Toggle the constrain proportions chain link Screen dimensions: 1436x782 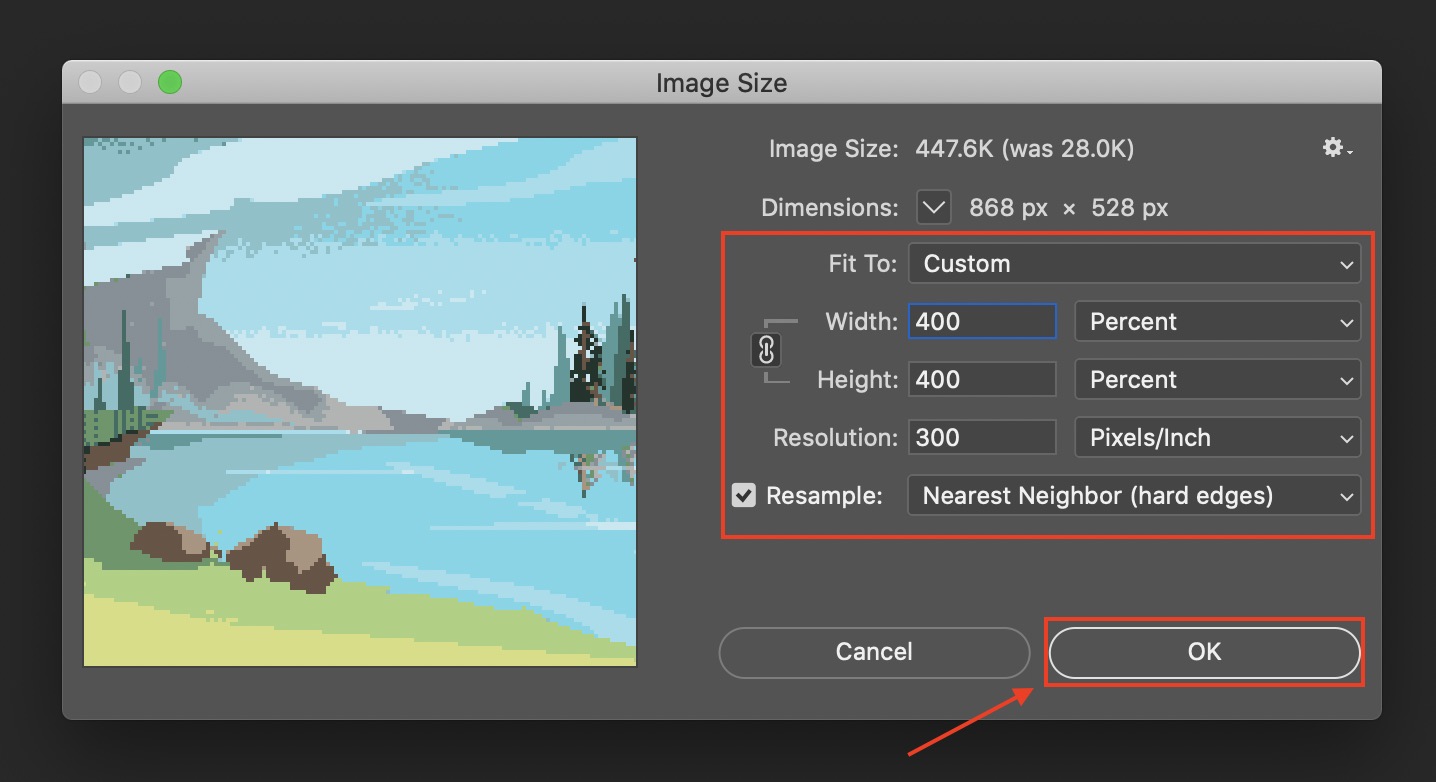[x=767, y=351]
